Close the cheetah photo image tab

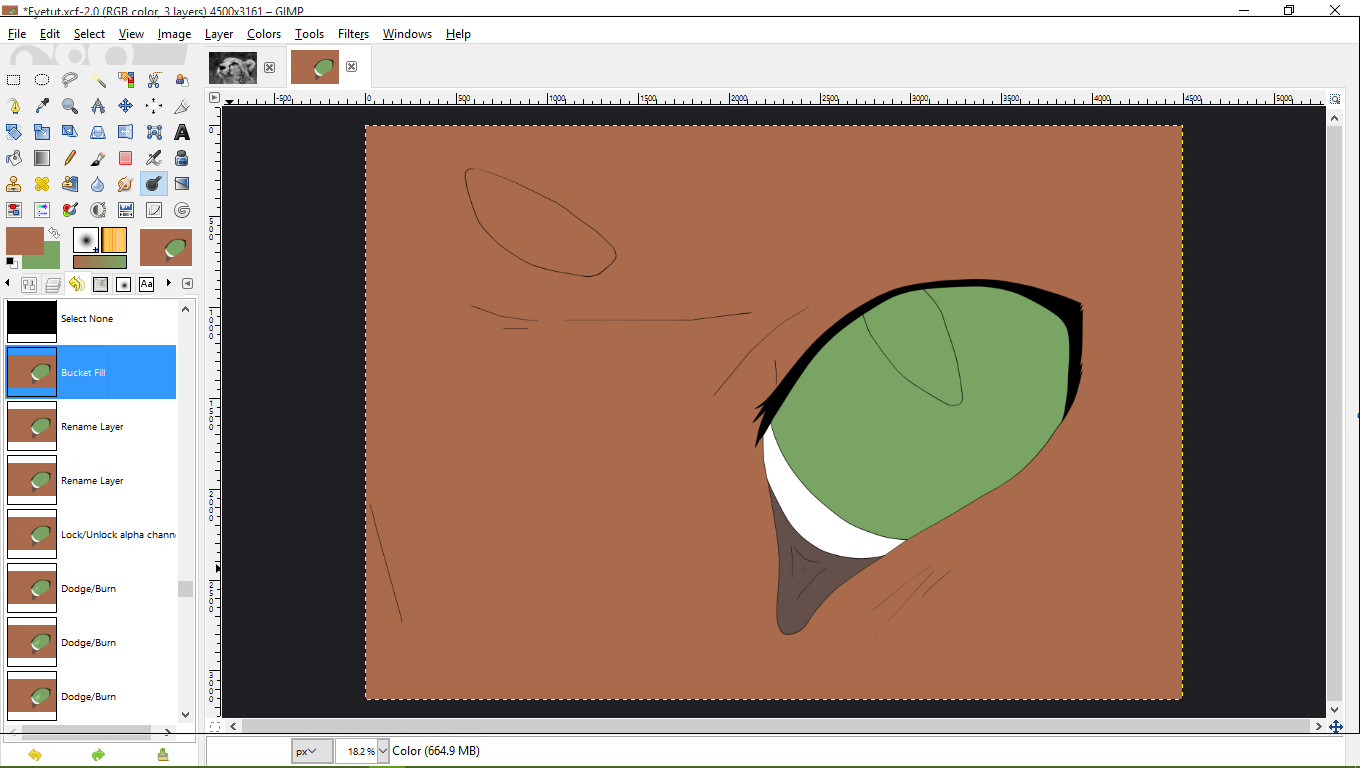[x=269, y=67]
